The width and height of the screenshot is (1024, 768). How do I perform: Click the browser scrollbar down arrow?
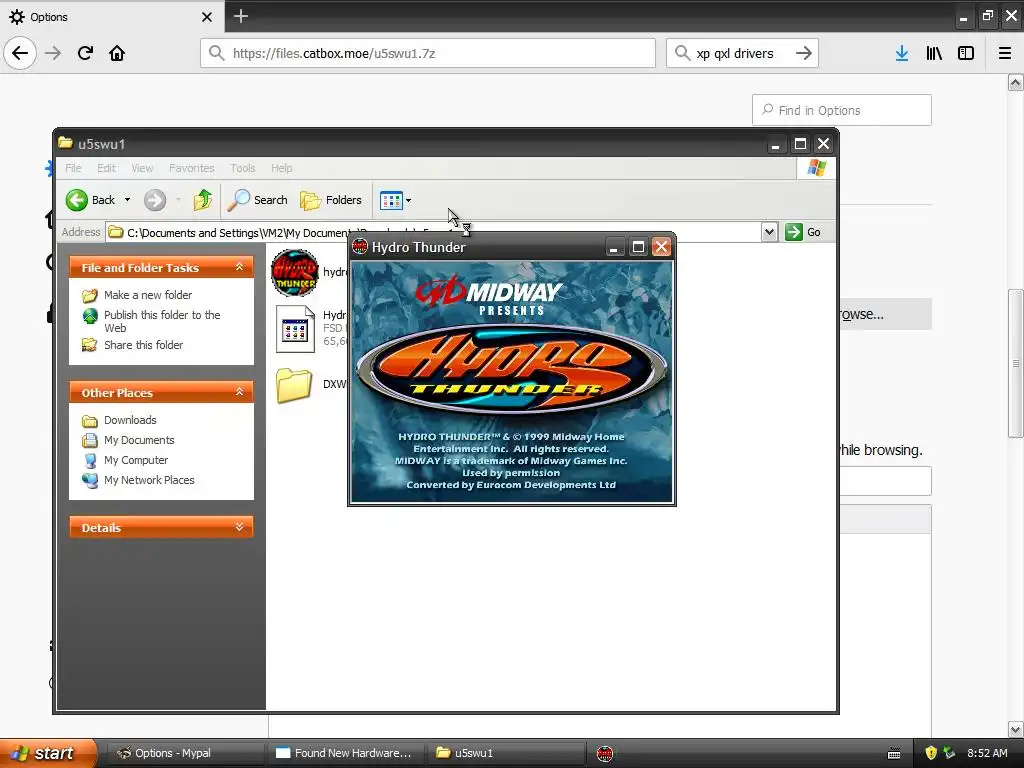pos(1015,729)
